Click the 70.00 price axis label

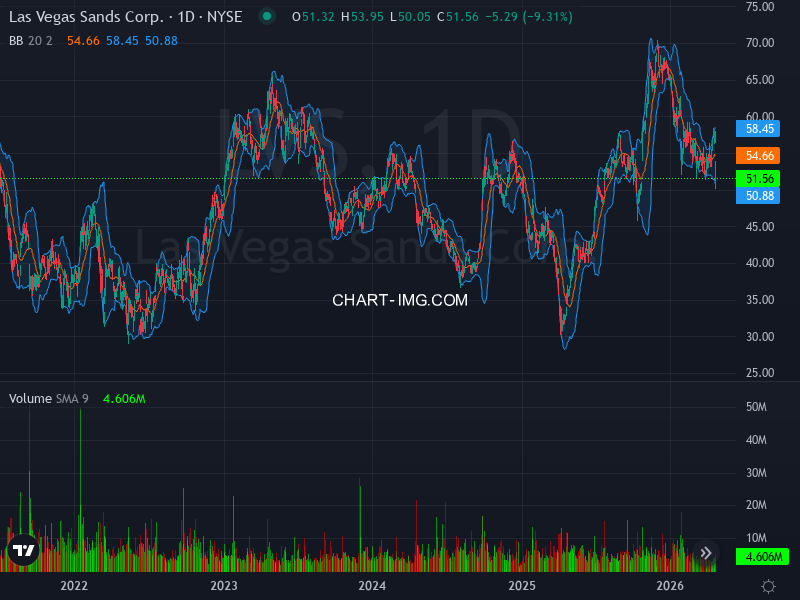(760, 43)
